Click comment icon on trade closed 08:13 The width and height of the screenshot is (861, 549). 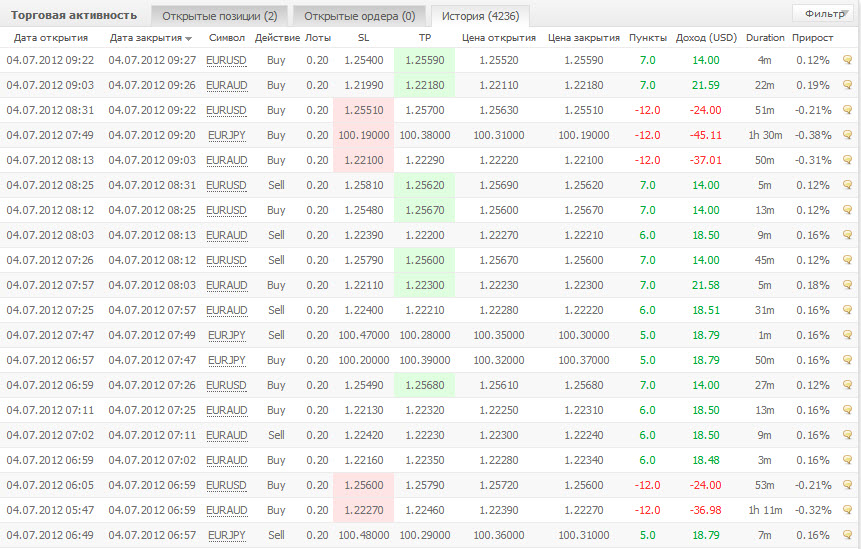click(847, 235)
